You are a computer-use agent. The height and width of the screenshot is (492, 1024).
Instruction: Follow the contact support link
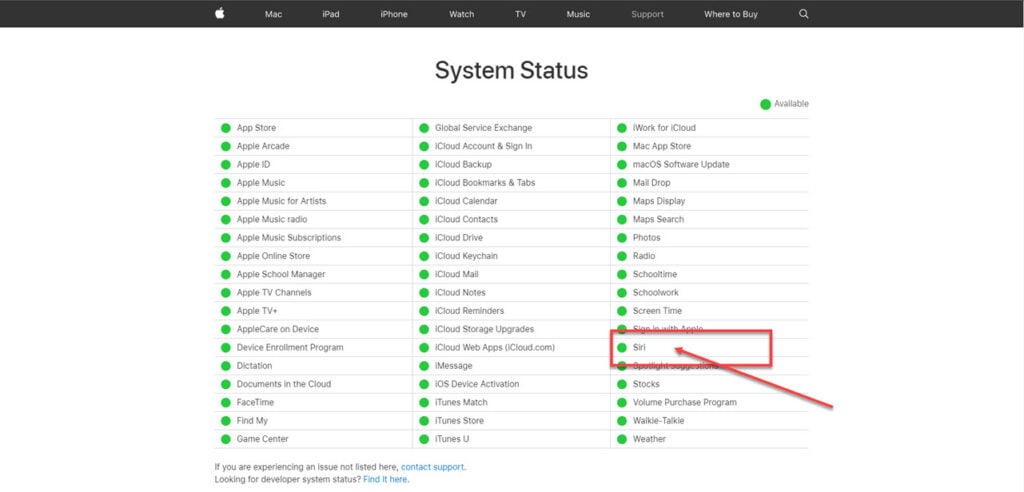[432, 467]
